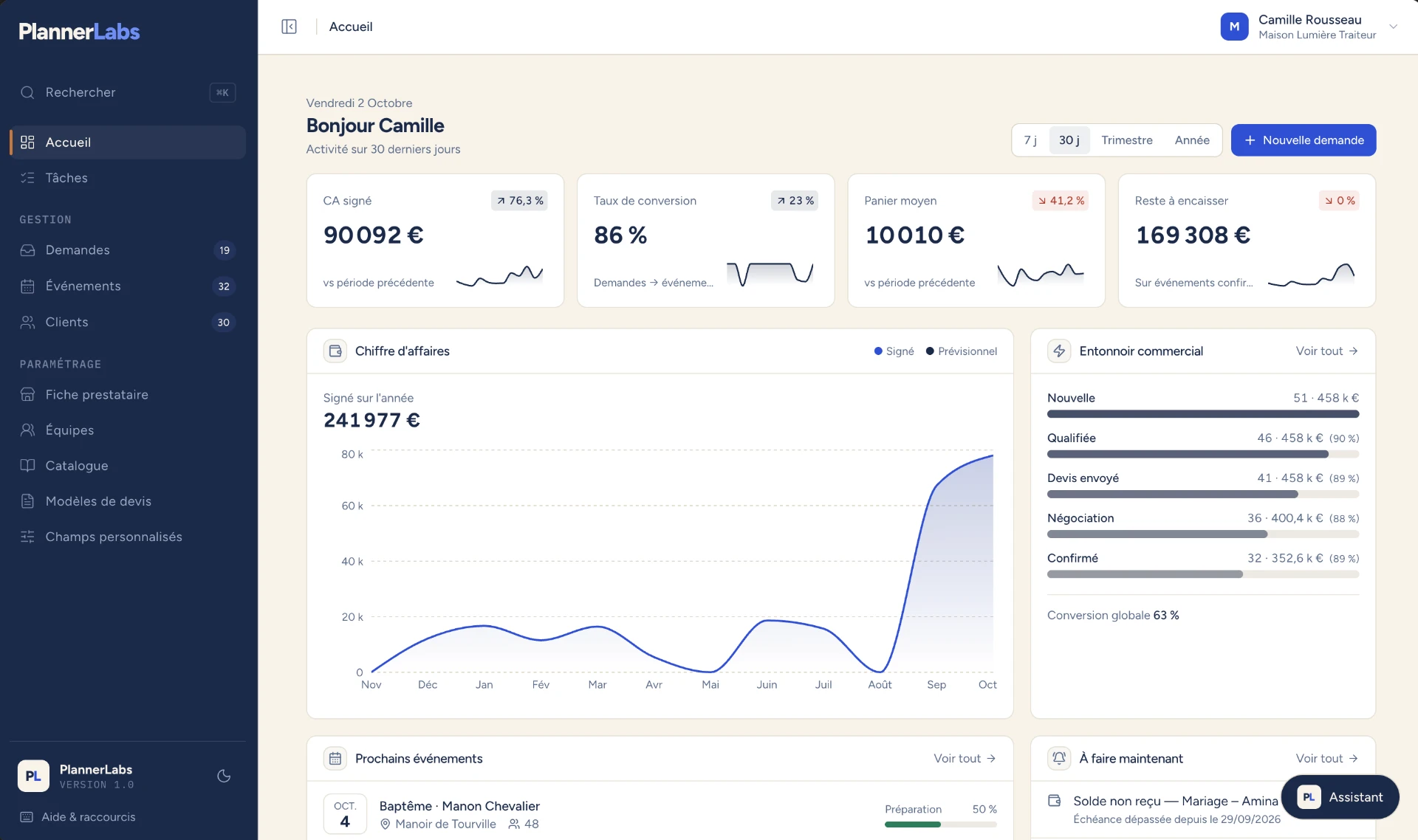
Task: Go to Clients section
Action: [127, 322]
